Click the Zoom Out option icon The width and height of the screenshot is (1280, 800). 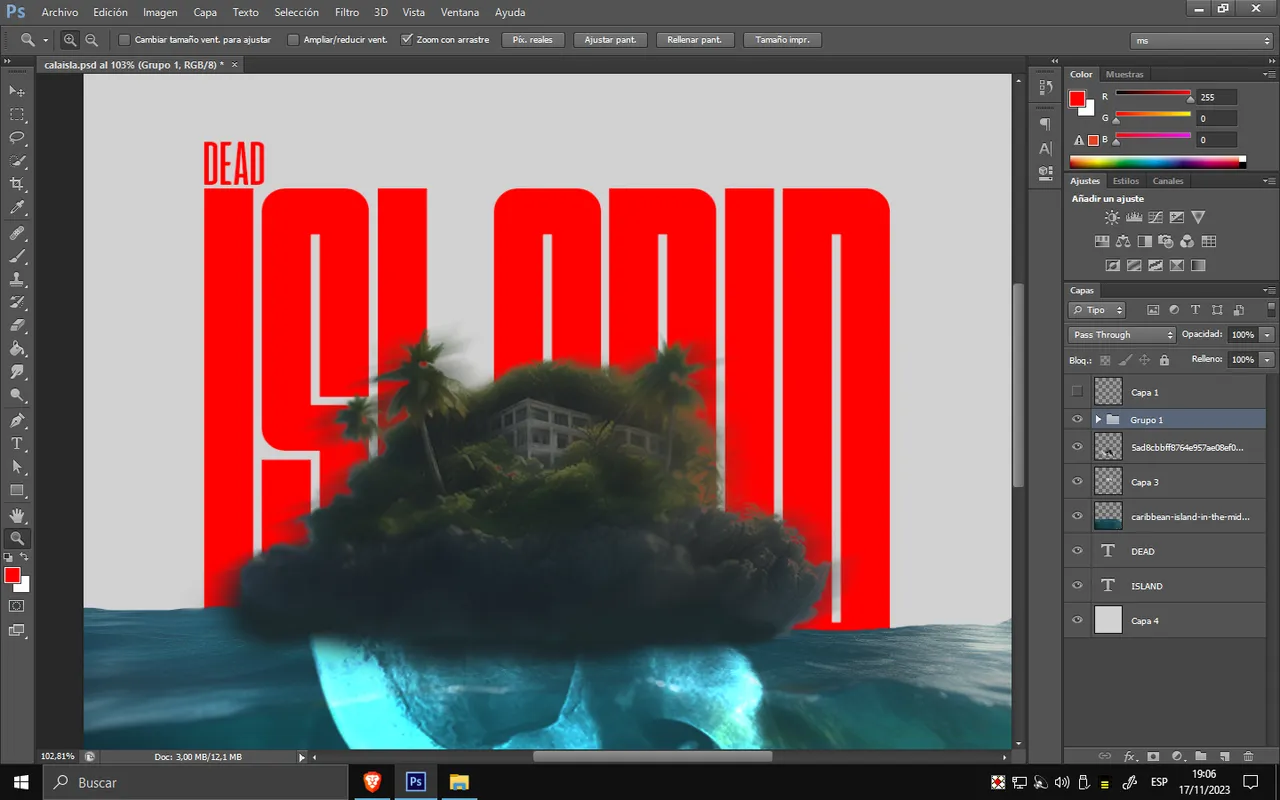(x=91, y=40)
